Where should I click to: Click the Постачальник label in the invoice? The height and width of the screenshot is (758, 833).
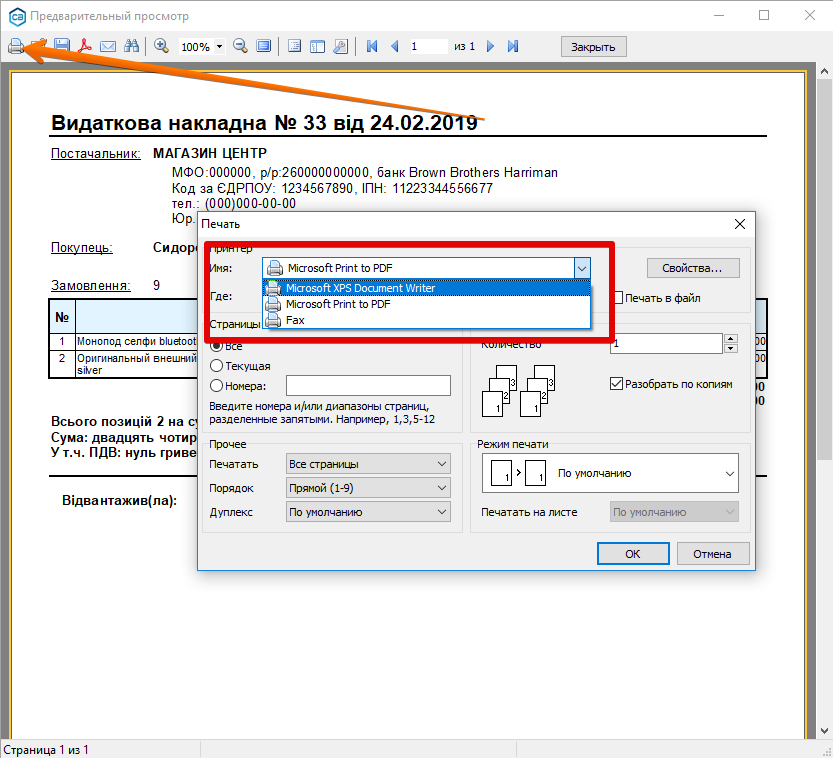point(96,154)
